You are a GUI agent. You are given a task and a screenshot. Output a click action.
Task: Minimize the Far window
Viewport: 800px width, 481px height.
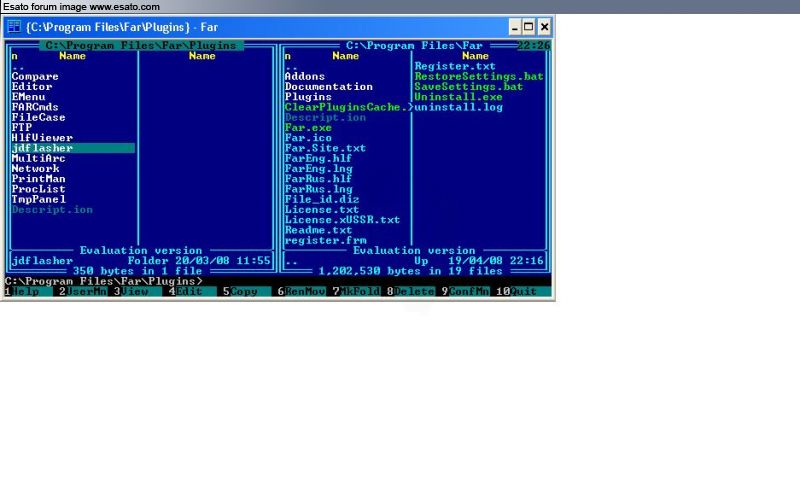tap(514, 27)
